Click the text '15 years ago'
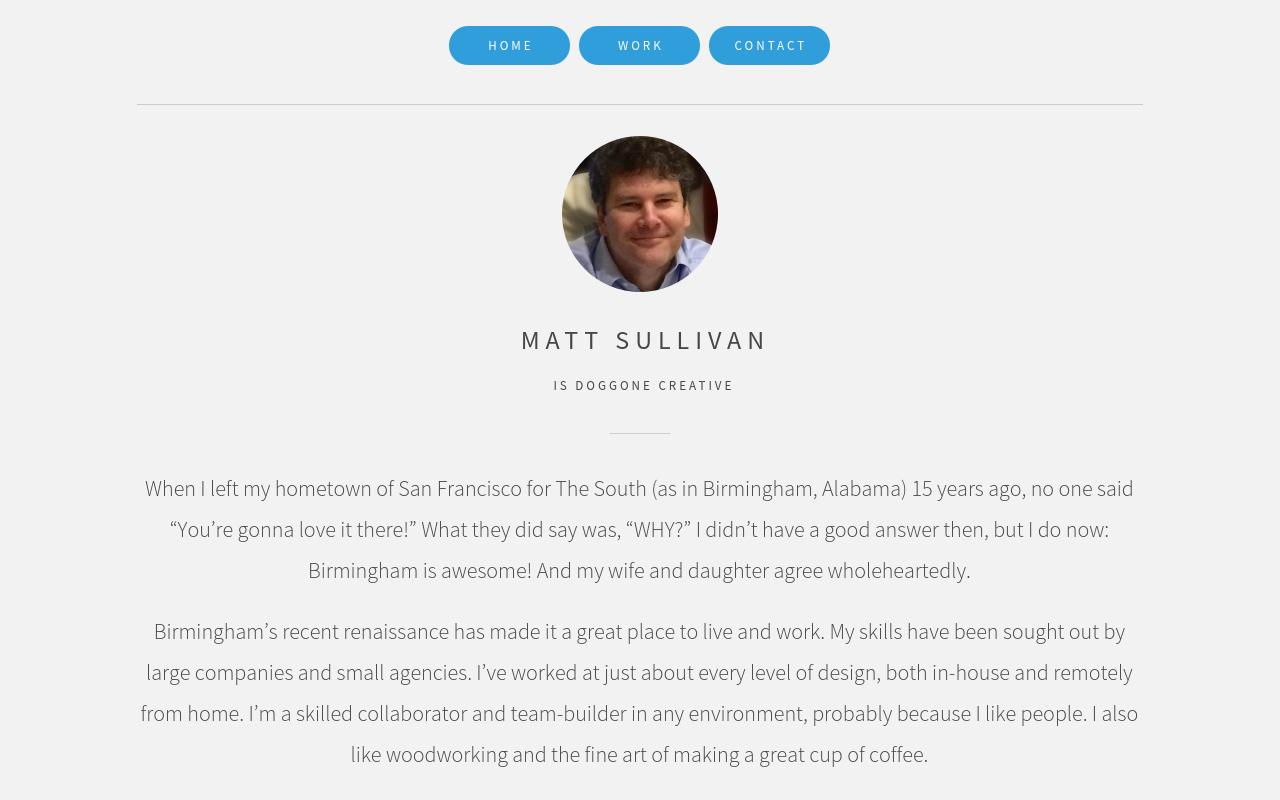 tap(966, 489)
